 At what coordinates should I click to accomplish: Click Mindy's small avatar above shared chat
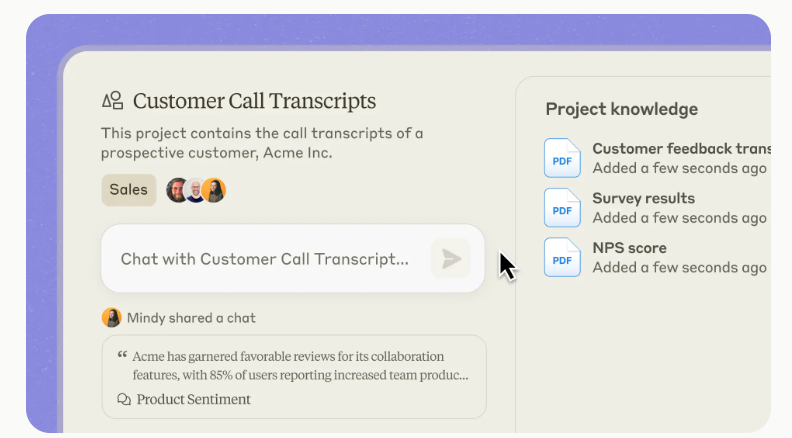pyautogui.click(x=112, y=318)
